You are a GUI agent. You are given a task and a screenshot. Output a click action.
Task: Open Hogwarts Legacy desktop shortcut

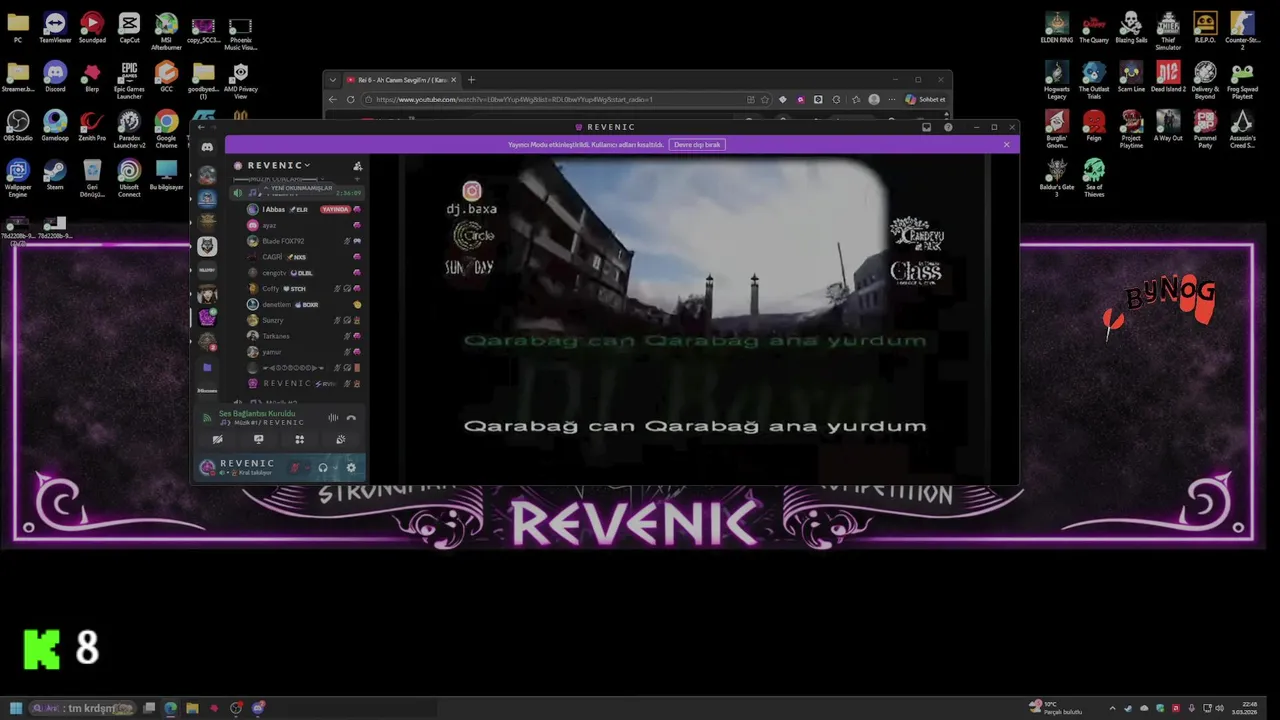point(1057,80)
